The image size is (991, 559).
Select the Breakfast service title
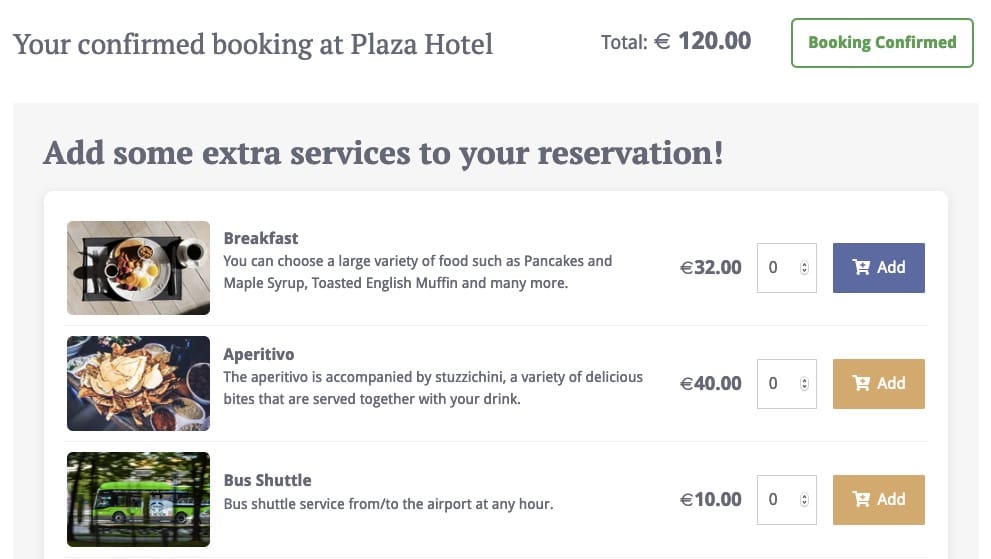261,238
